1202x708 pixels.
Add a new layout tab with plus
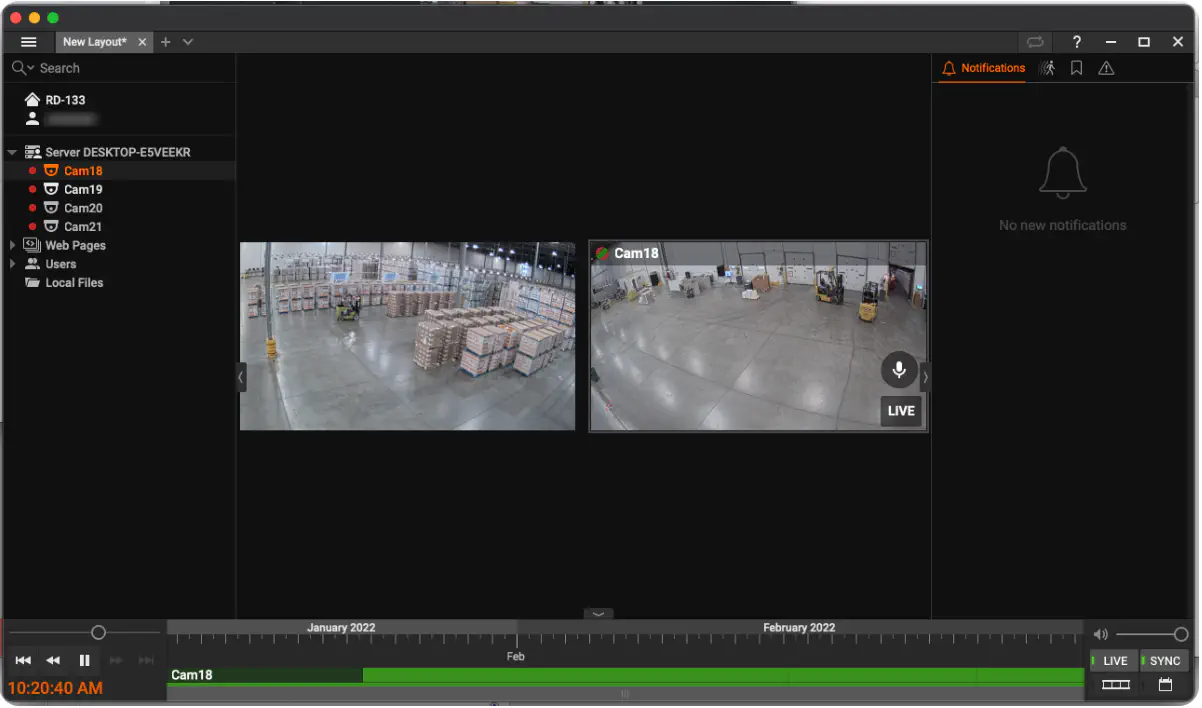coord(166,42)
